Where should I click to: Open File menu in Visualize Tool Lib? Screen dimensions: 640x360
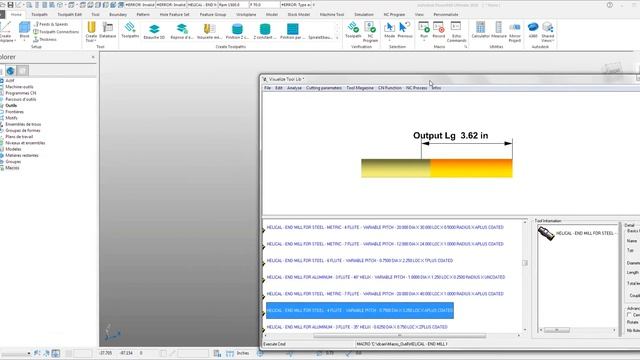pyautogui.click(x=267, y=88)
